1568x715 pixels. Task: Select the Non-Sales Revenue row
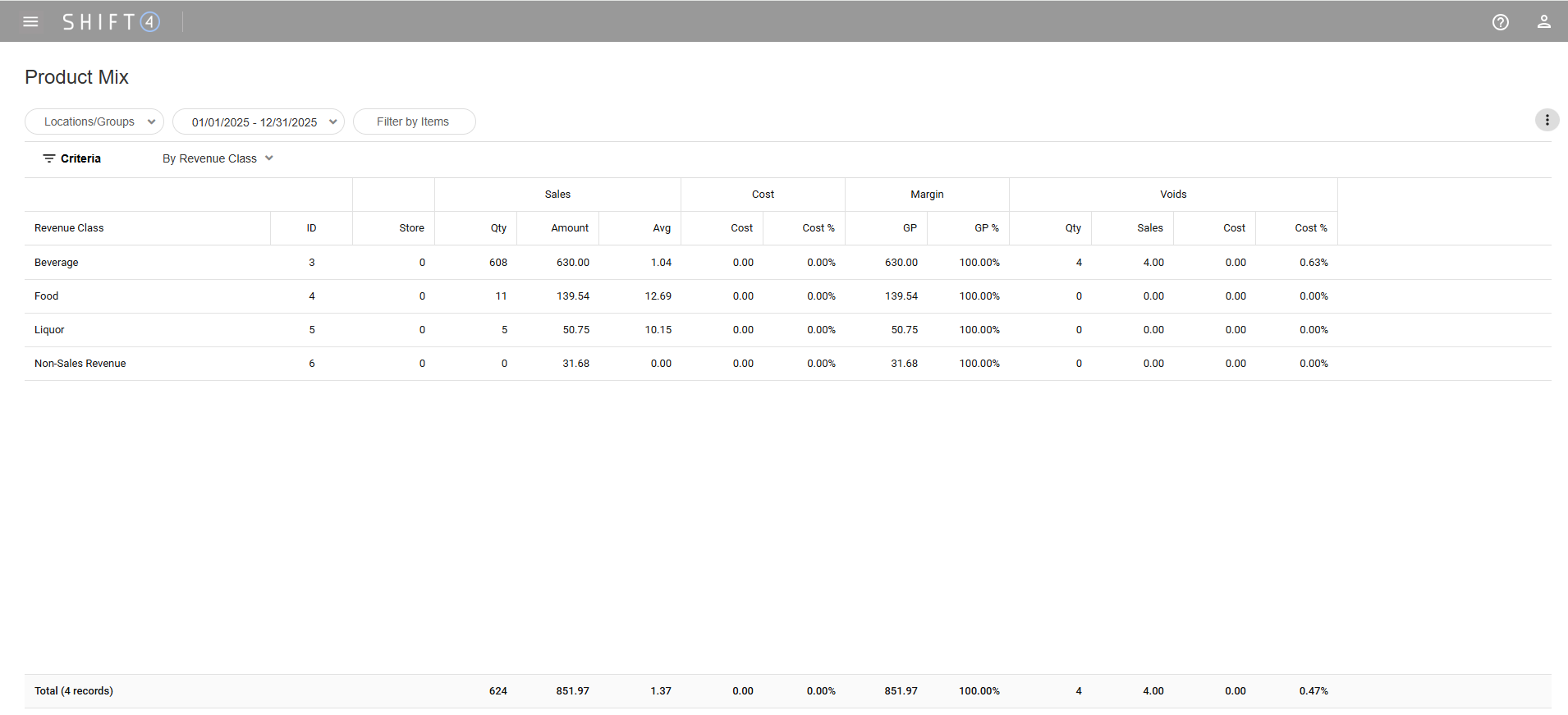80,364
